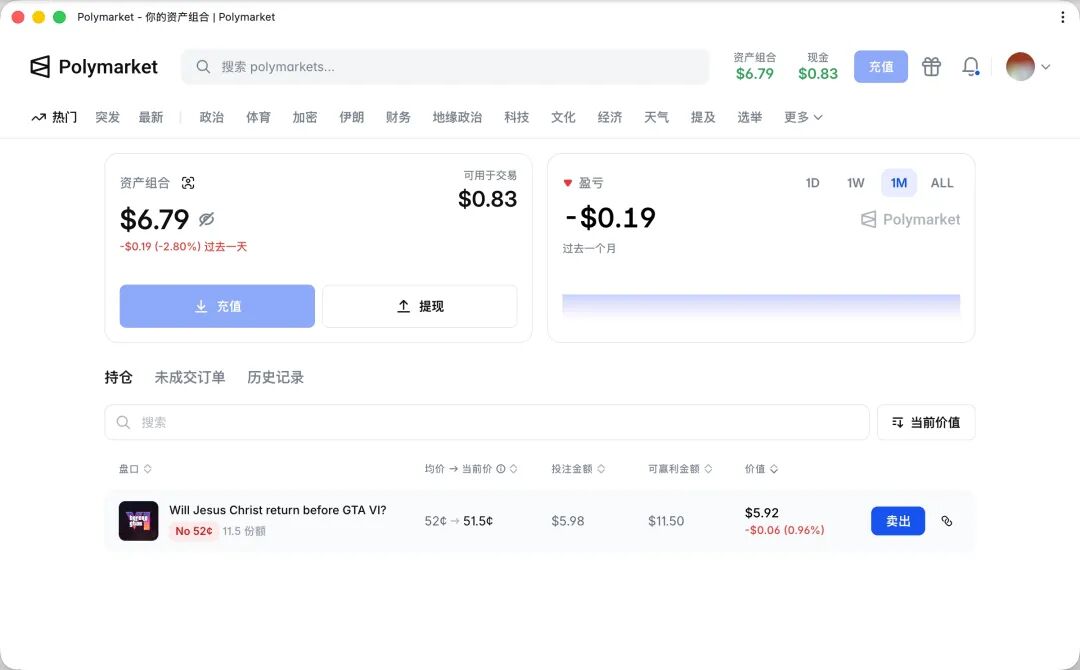1080x670 pixels.
Task: Switch to the 未成交订单 tab
Action: pos(189,377)
